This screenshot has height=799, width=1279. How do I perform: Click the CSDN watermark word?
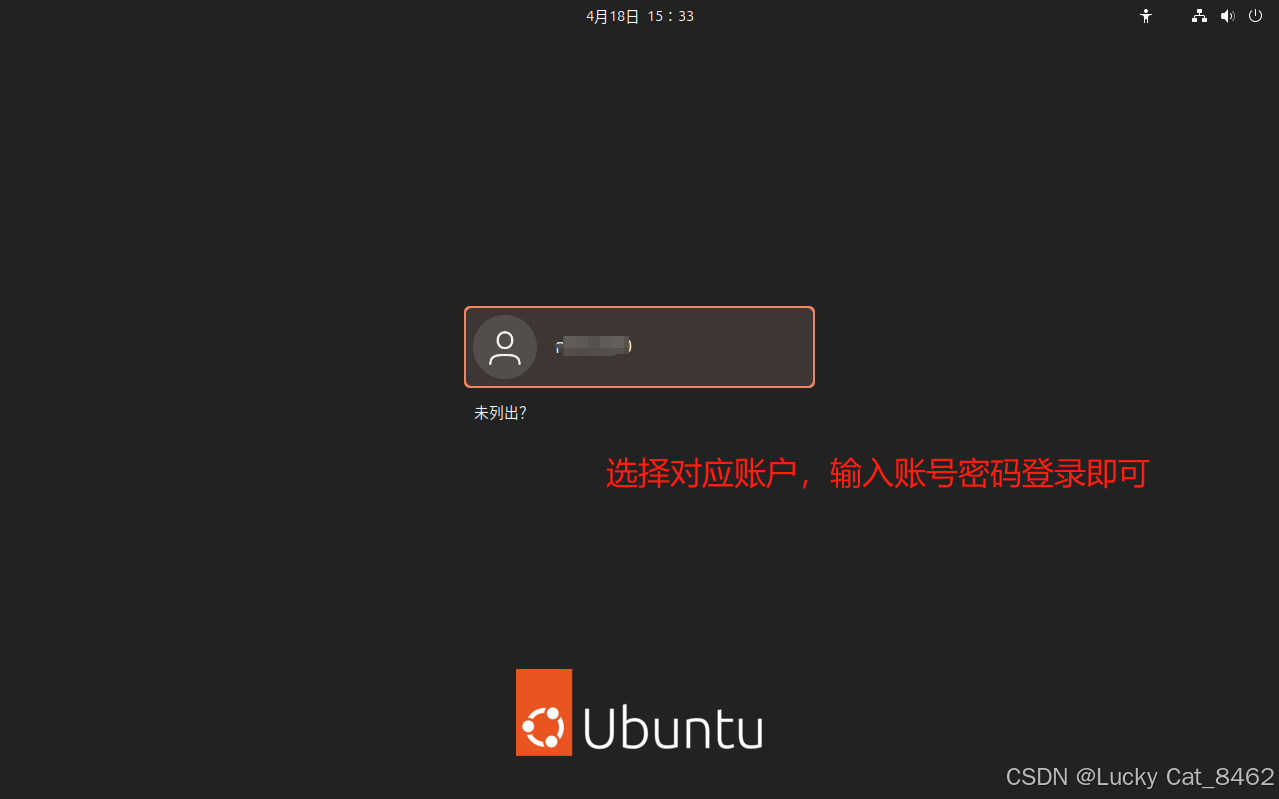[x=1037, y=777]
